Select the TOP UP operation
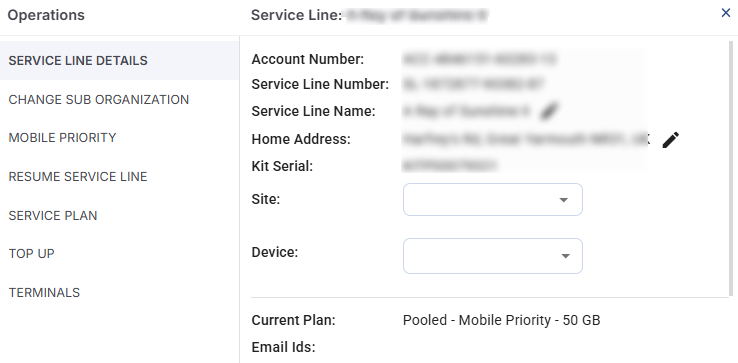738x363 pixels. click(119, 254)
